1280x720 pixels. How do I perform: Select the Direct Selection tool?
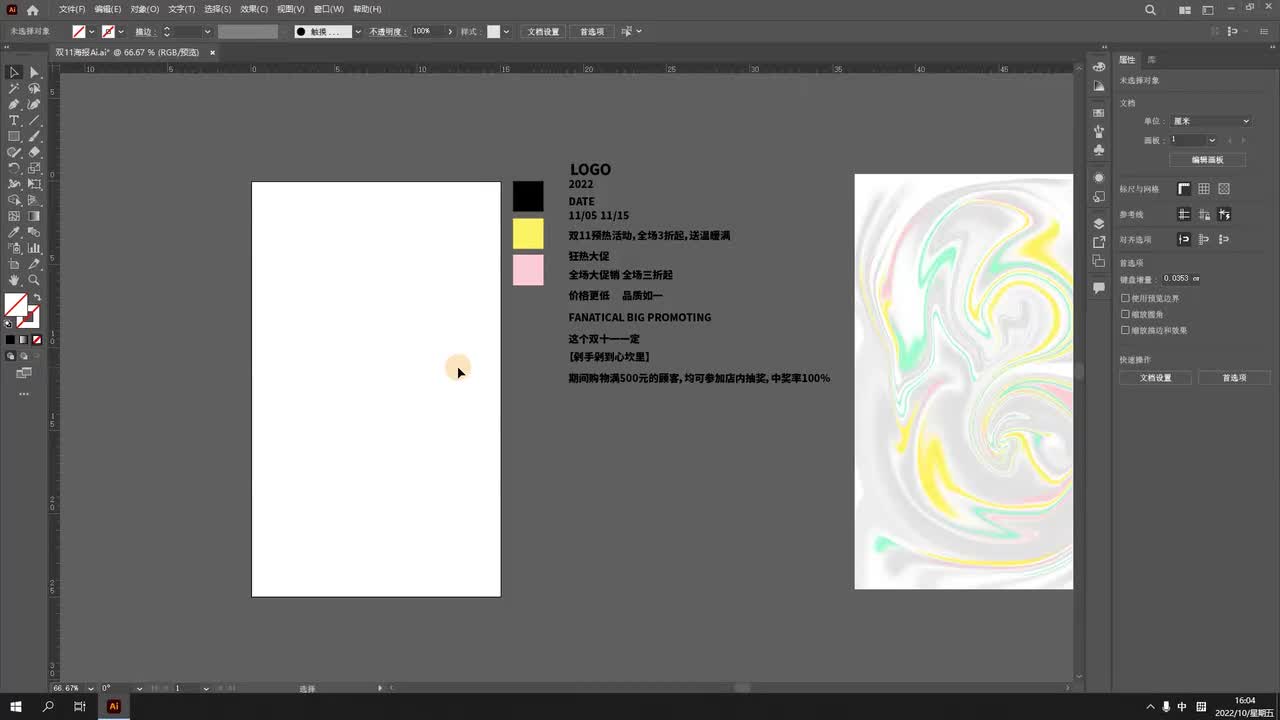click(x=34, y=72)
